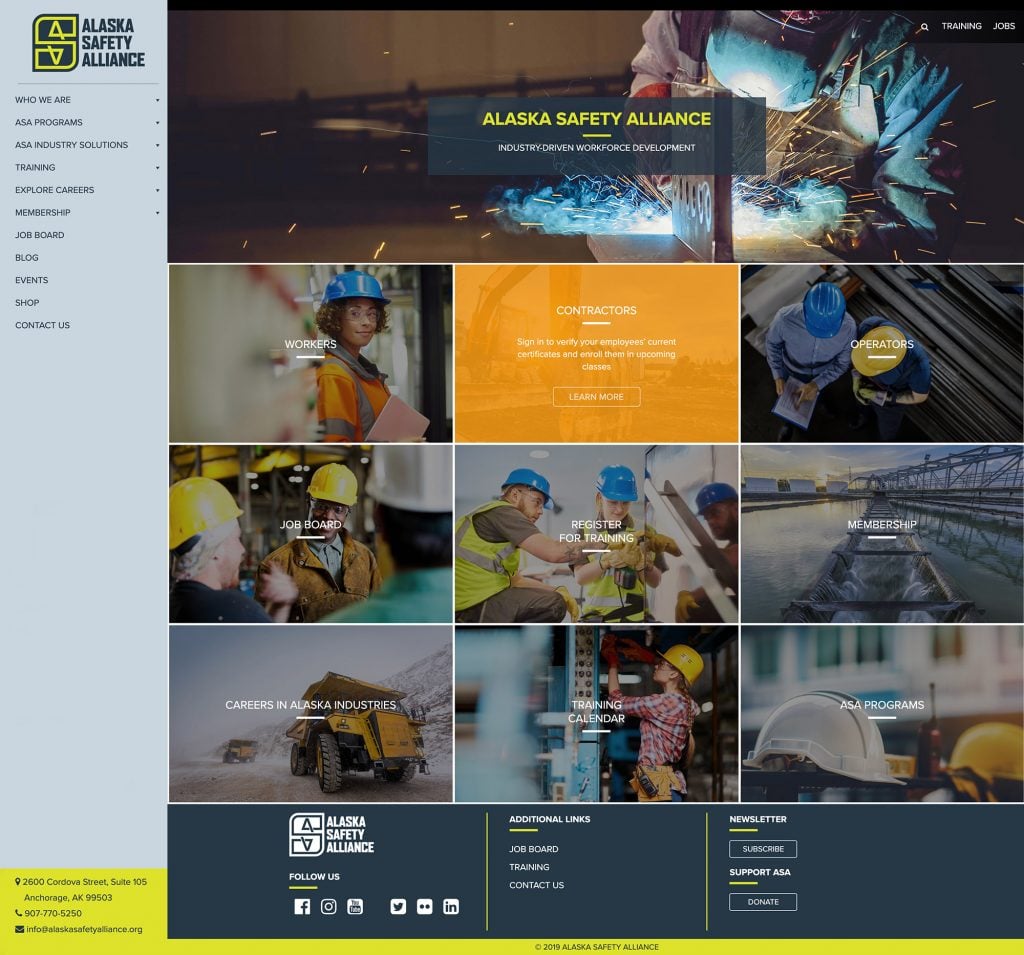Open the LinkedIn icon in footer
This screenshot has height=955, width=1024.
(x=451, y=907)
